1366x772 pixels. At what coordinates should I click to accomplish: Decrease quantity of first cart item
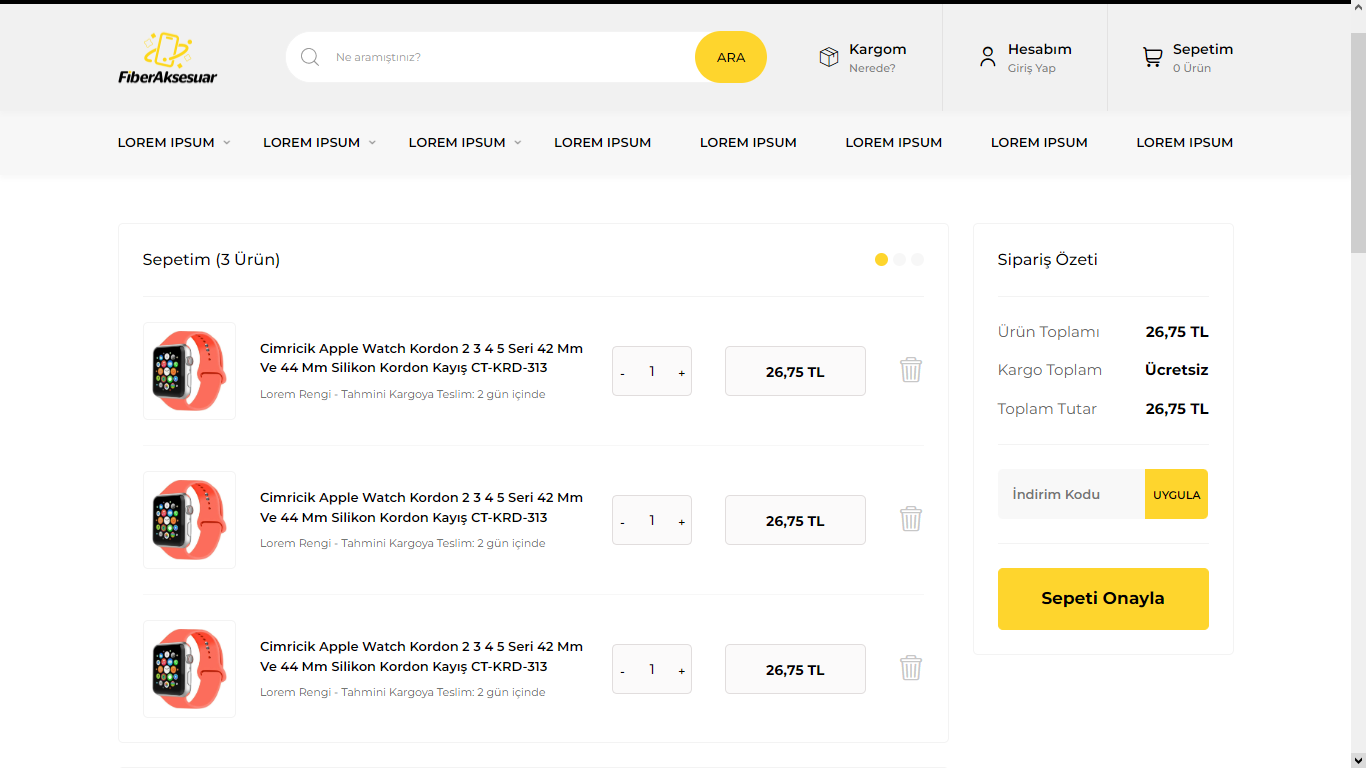pos(622,373)
